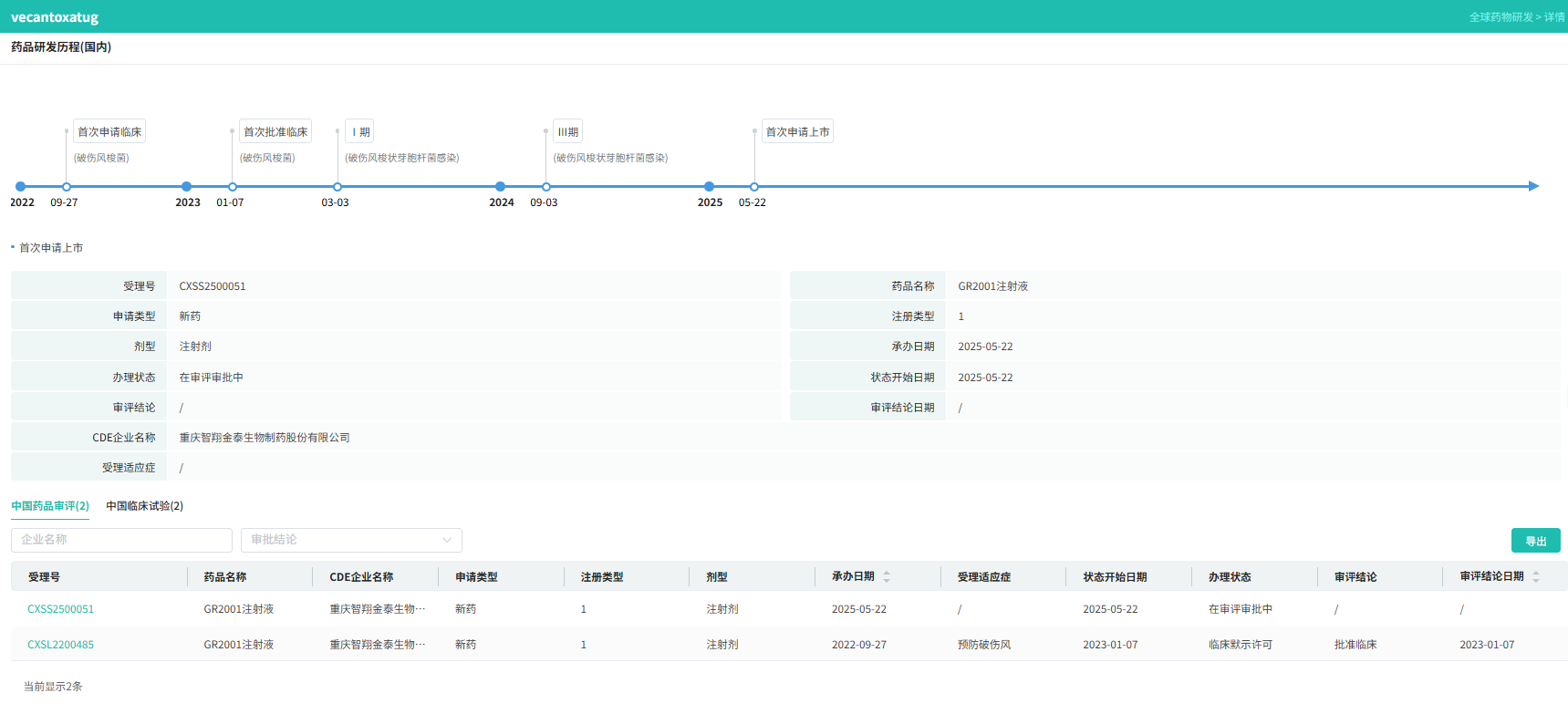Select the I期 timeline milestone
The image size is (1568, 704).
[x=360, y=132]
